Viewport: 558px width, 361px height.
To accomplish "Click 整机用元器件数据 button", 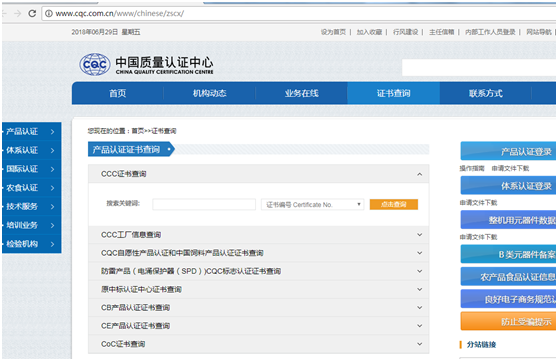I will (508, 220).
